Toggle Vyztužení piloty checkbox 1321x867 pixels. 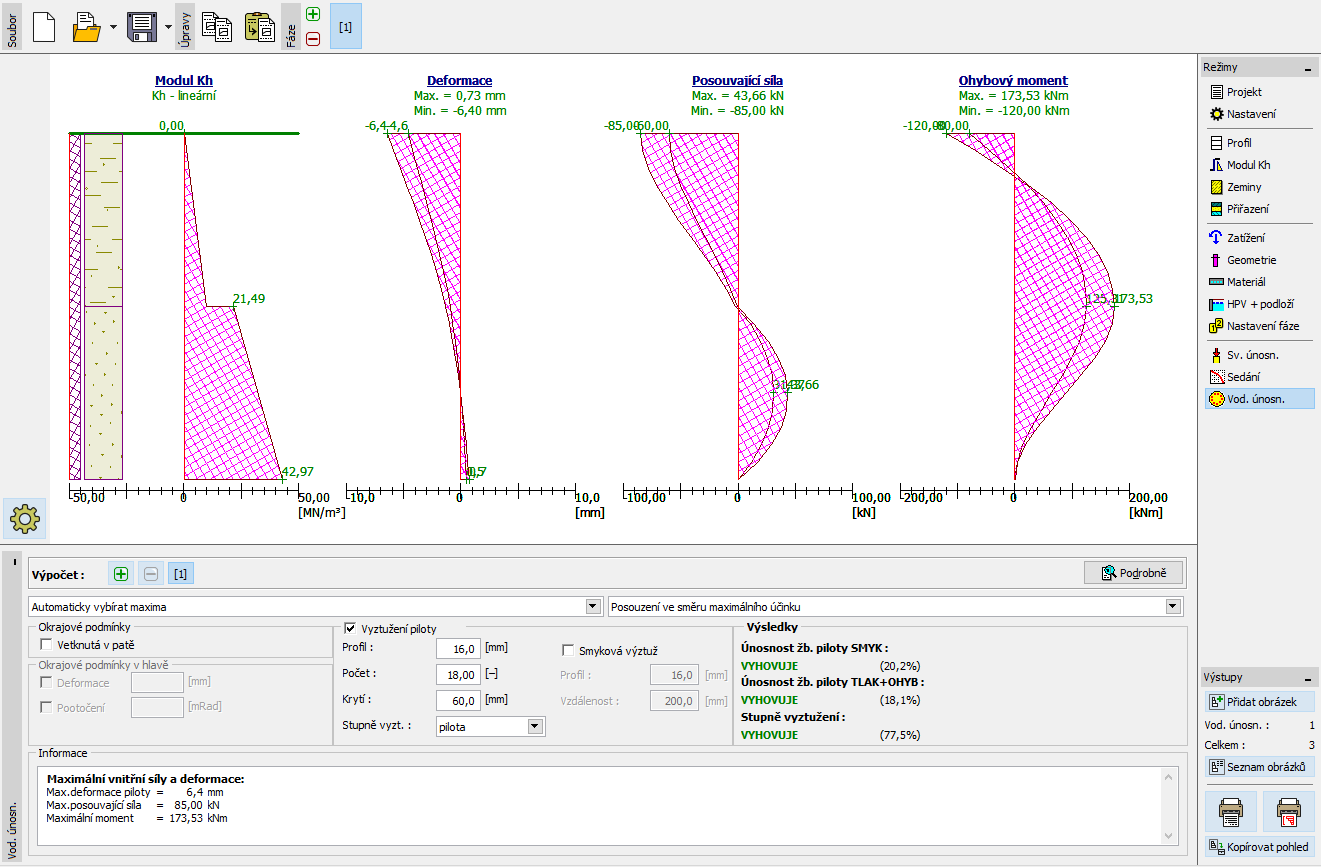coord(350,628)
